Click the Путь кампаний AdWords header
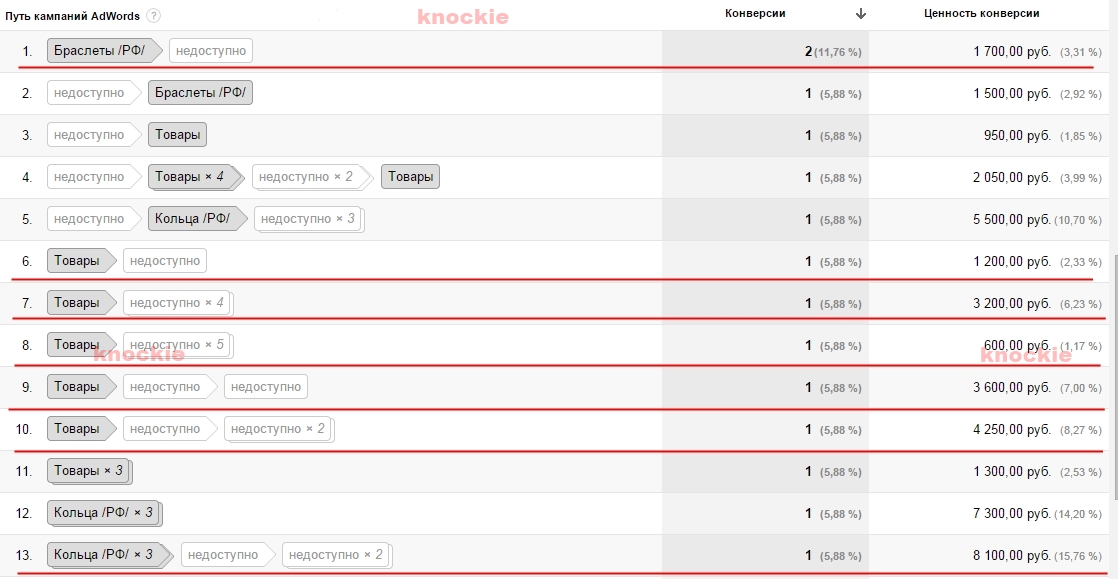This screenshot has height=579, width=1118. (x=73, y=16)
